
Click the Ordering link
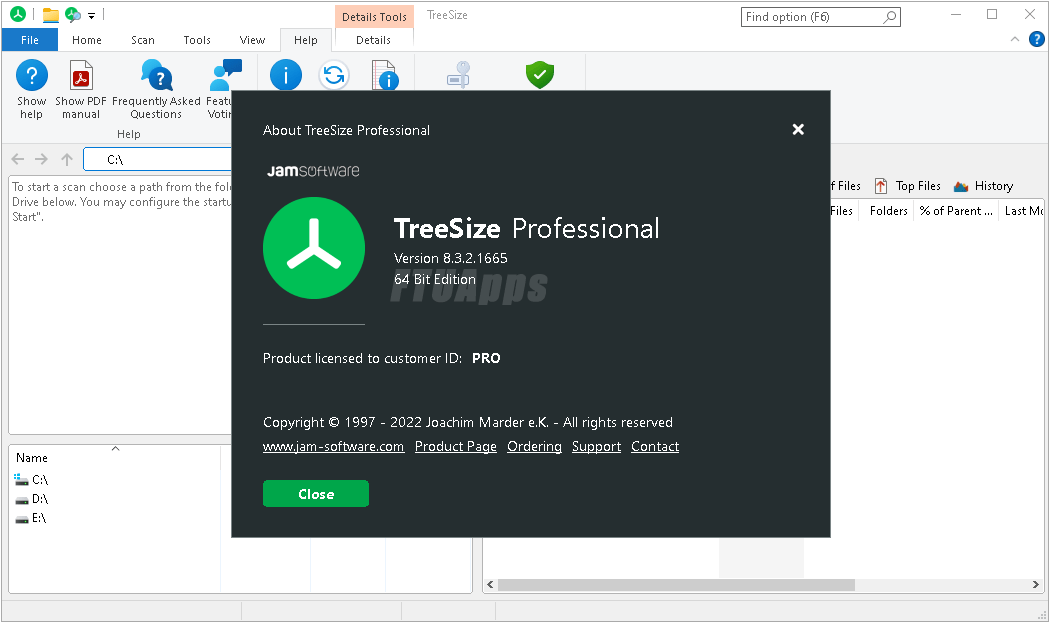534,446
